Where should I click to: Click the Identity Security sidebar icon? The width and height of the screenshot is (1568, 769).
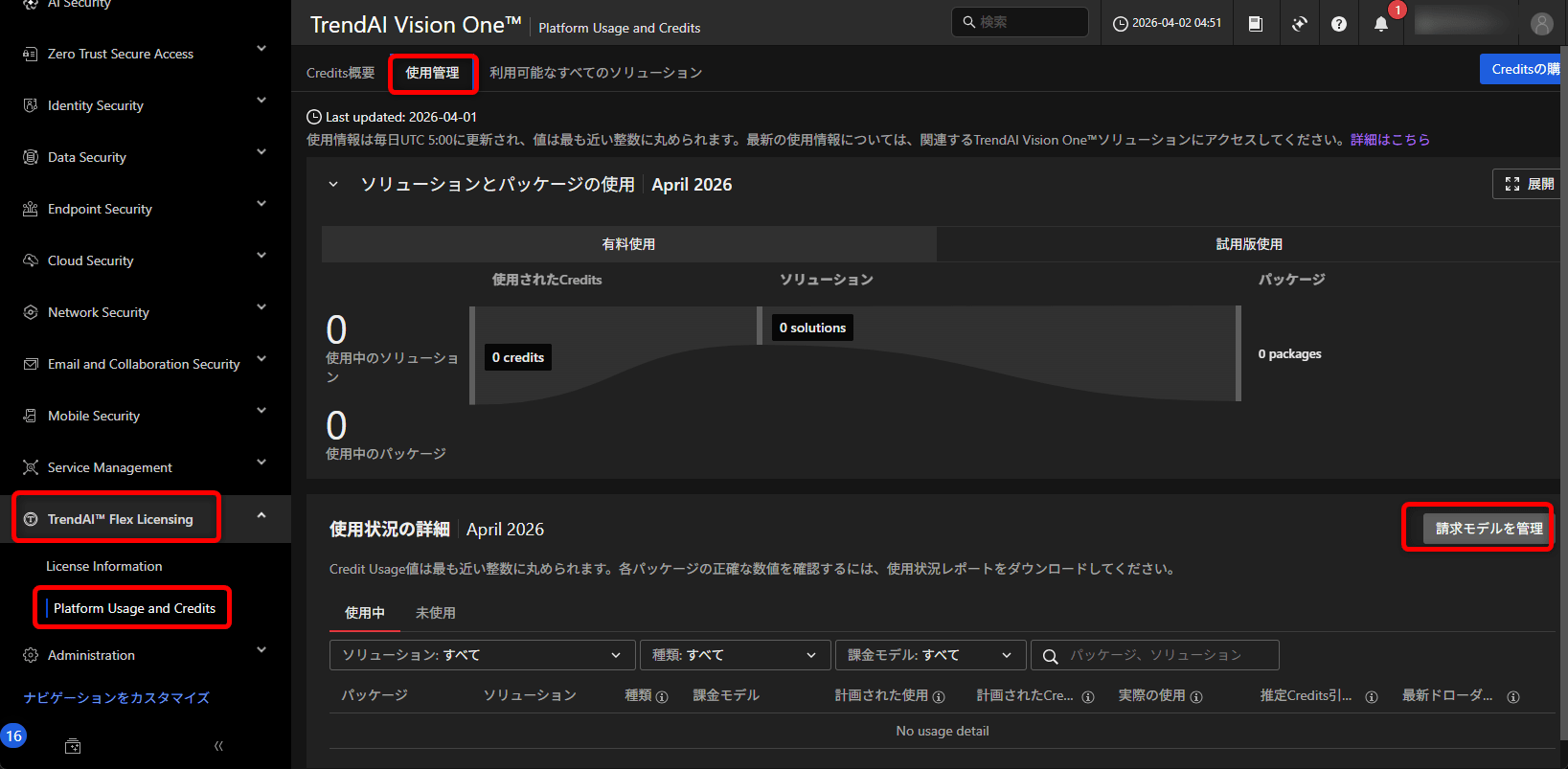coord(31,105)
